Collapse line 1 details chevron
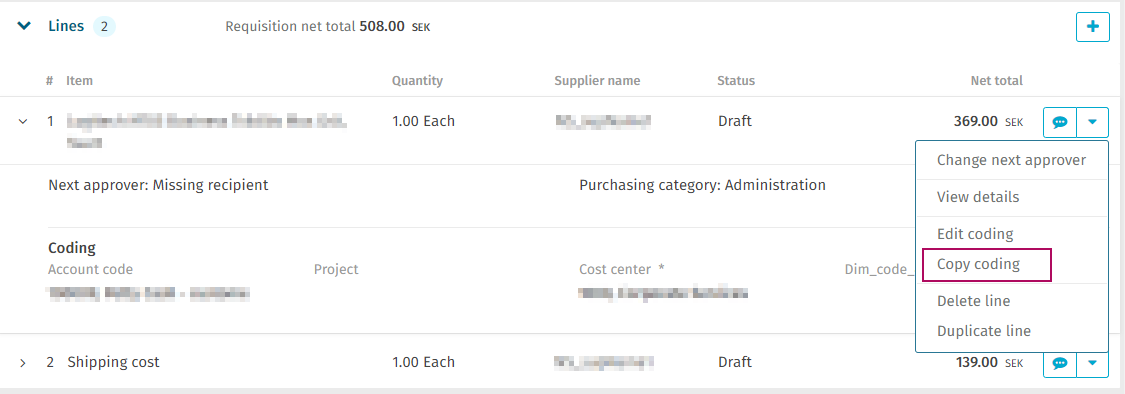This screenshot has width=1125, height=394. pyautogui.click(x=23, y=122)
